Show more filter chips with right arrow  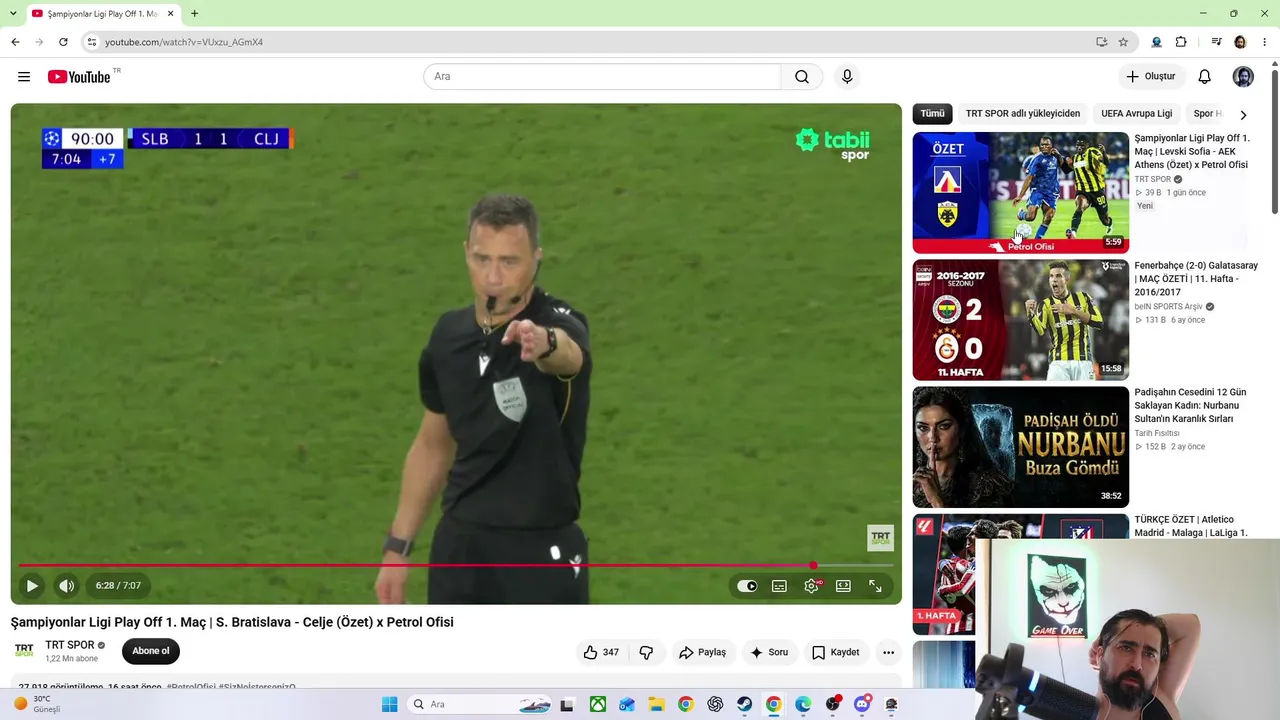1243,114
